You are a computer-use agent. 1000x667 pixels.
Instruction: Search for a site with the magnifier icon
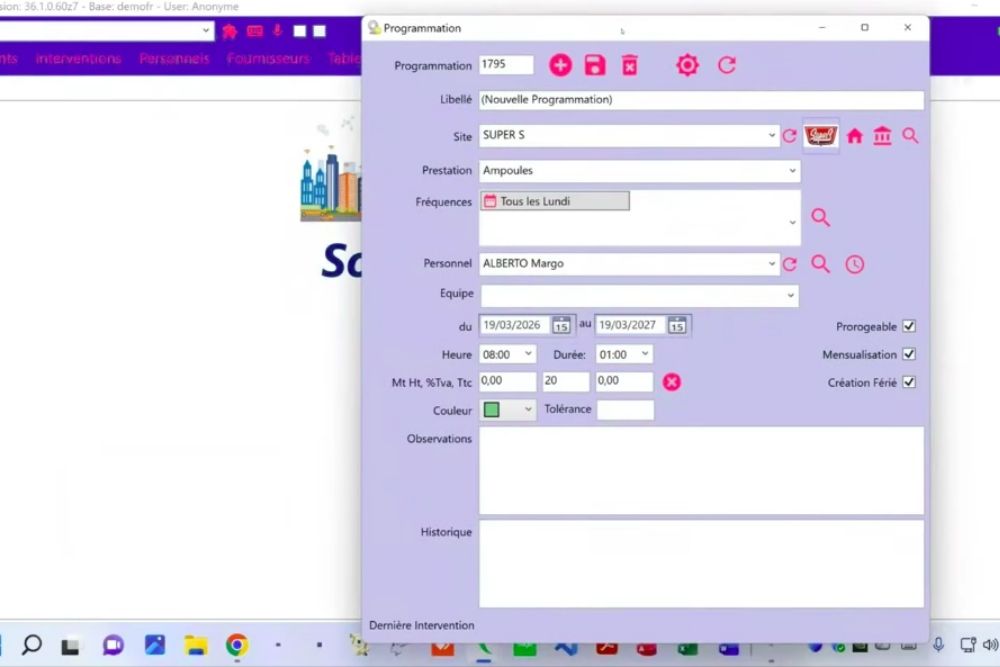[910, 135]
